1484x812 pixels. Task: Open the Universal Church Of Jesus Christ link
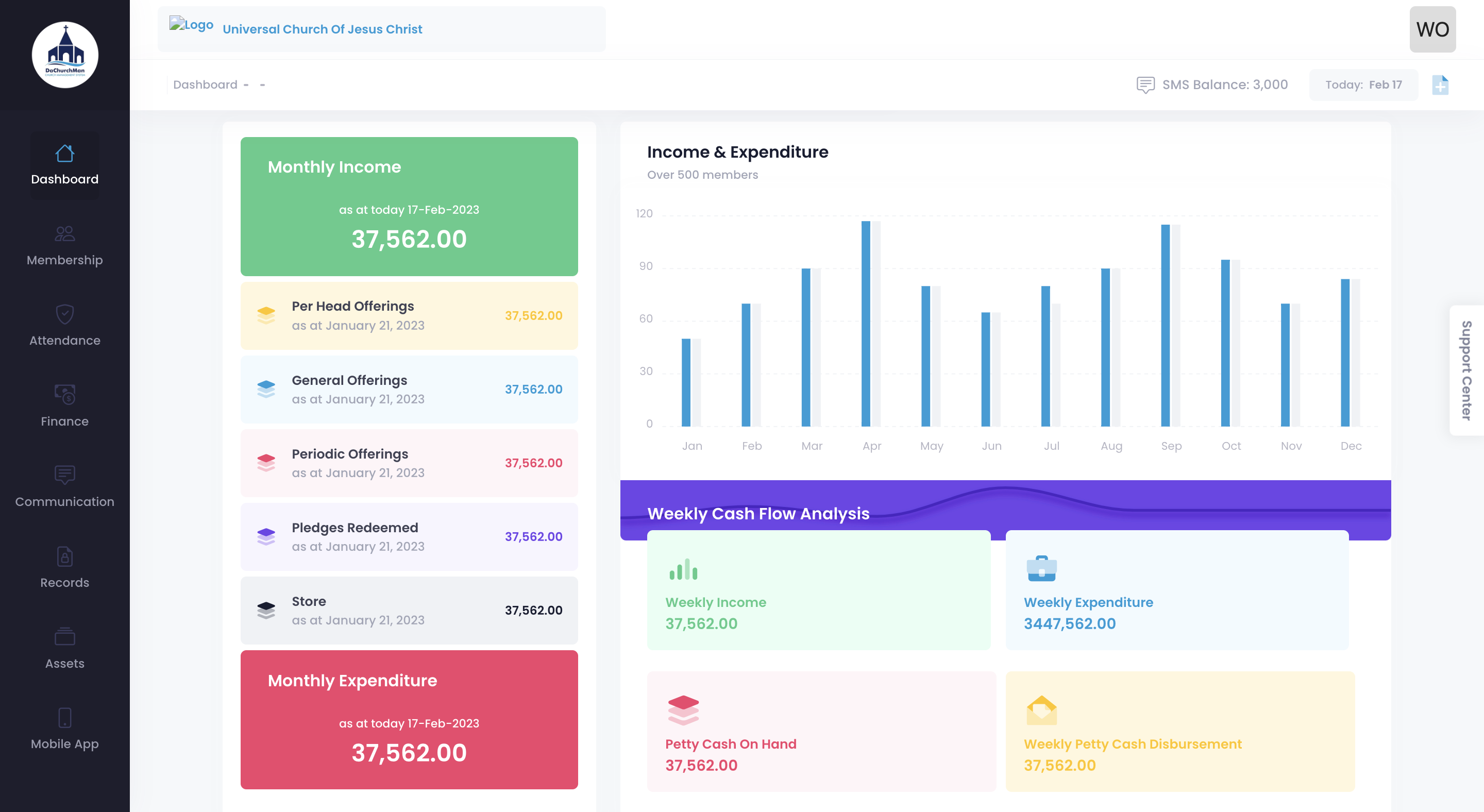[x=322, y=29]
